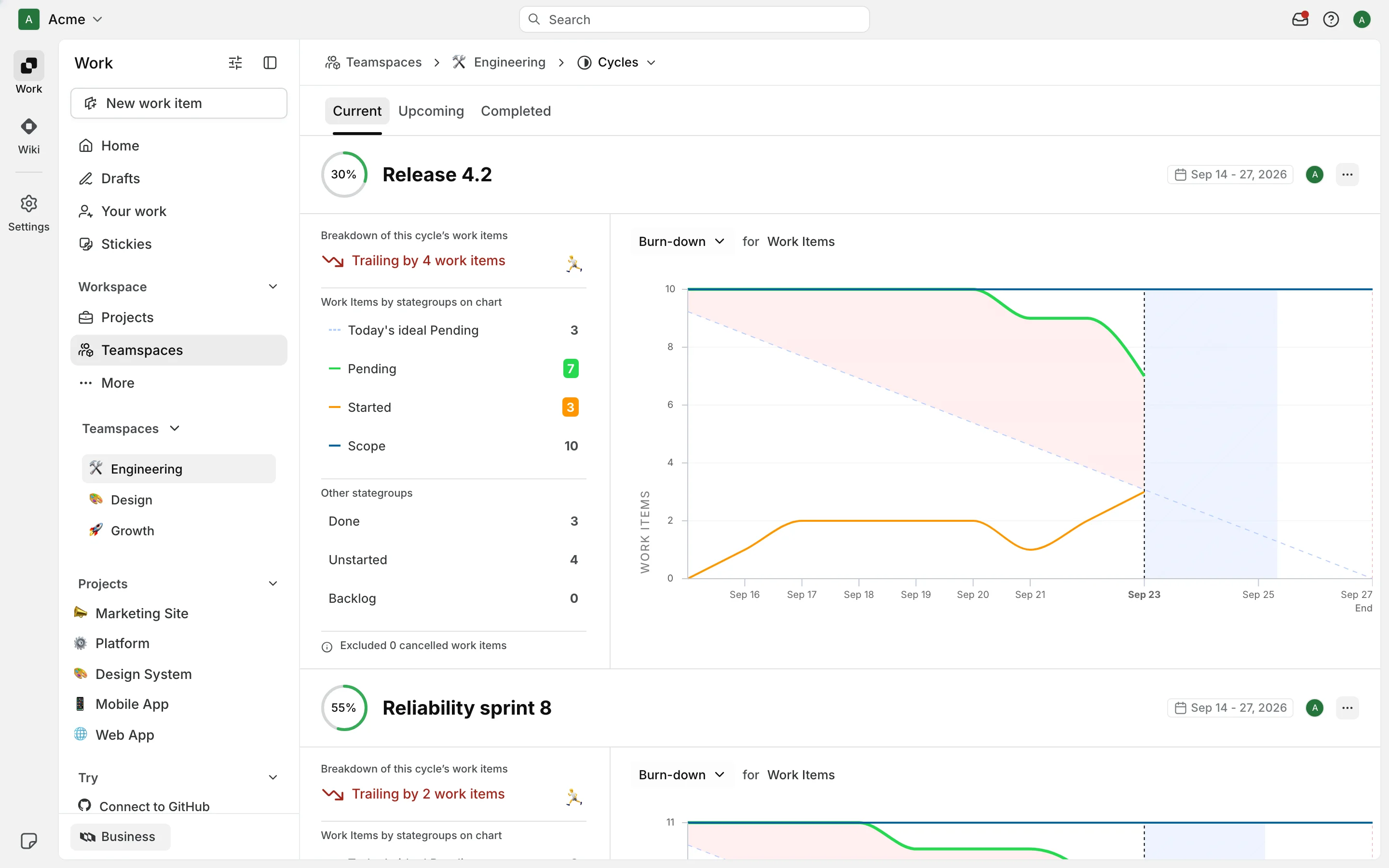Open Settings from the left rail
The width and height of the screenshot is (1389, 868).
click(29, 212)
